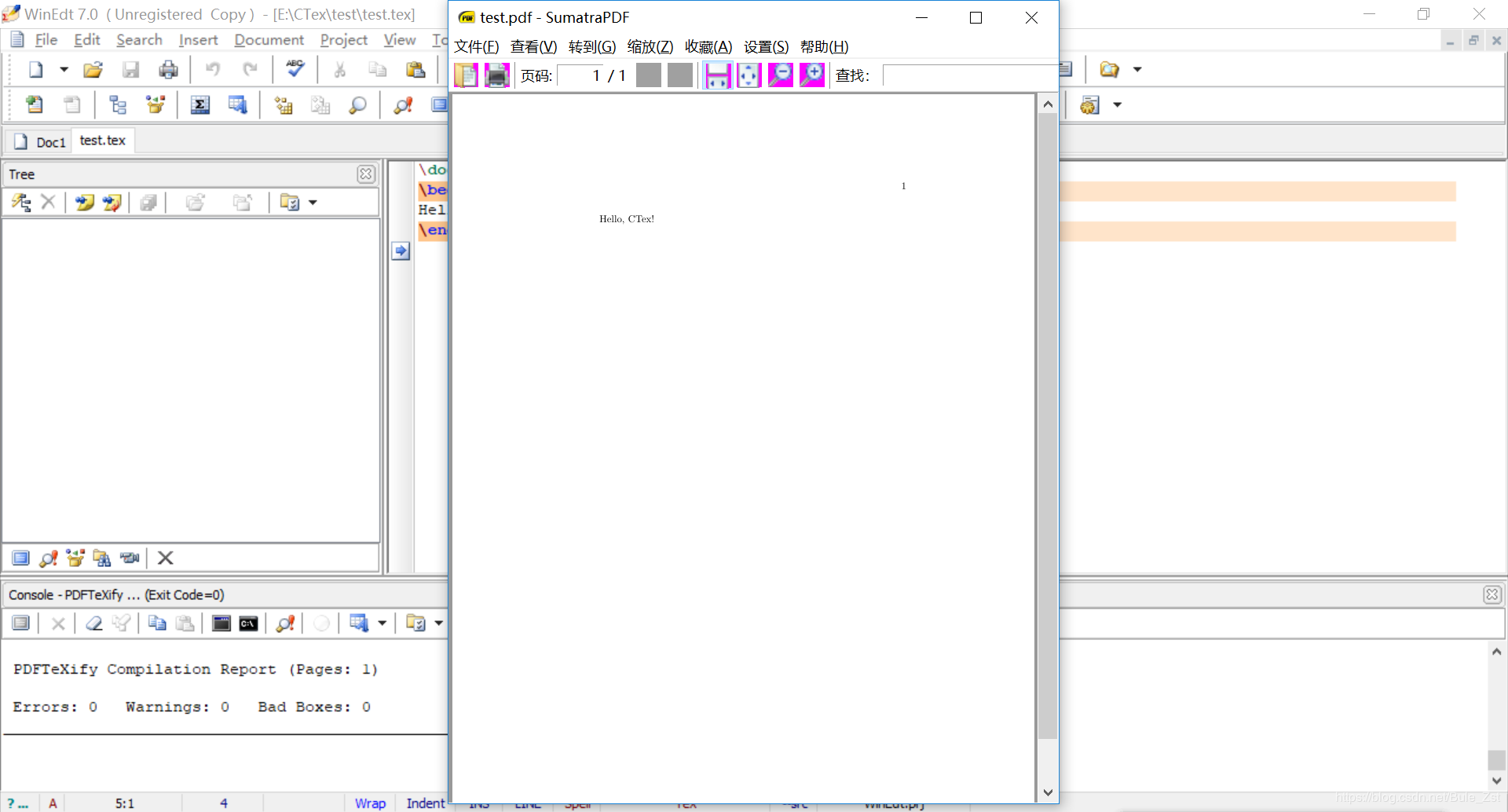Click the Sigma math symbols icon
The height and width of the screenshot is (812, 1508).
200,104
